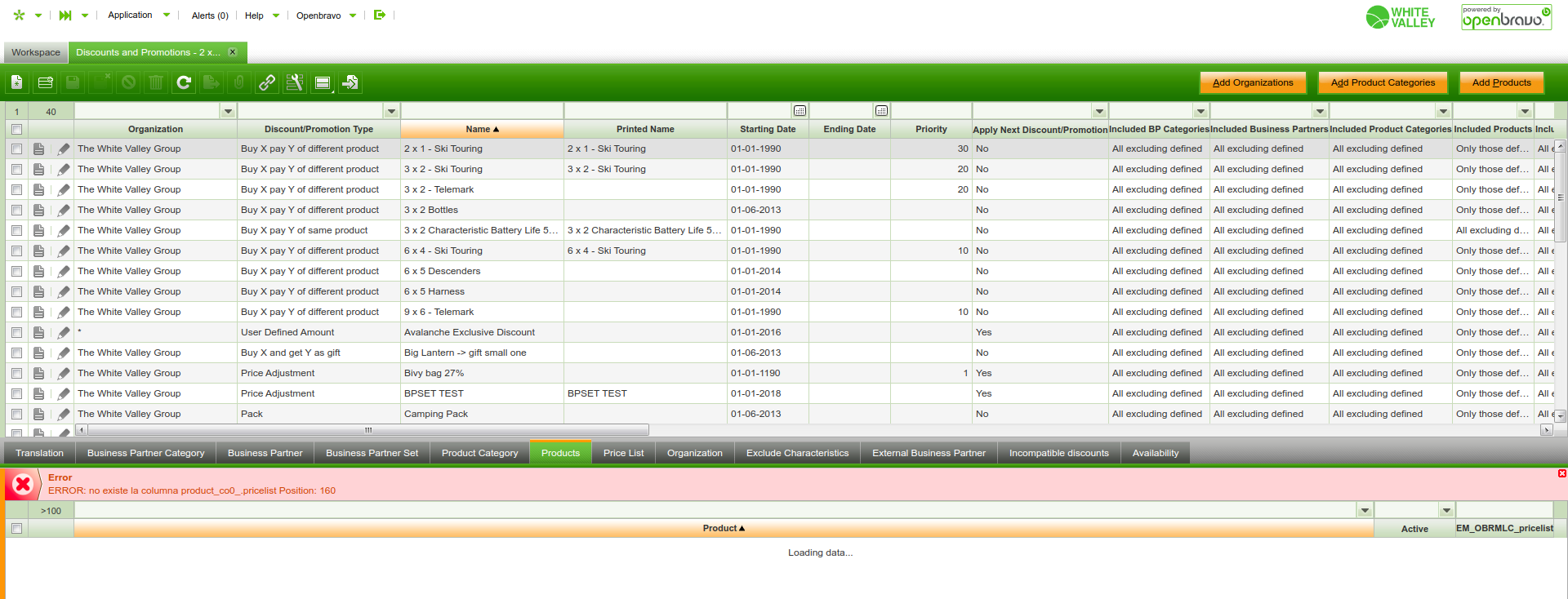Toggle select-all checkbox in discounts grid header

pos(16,129)
